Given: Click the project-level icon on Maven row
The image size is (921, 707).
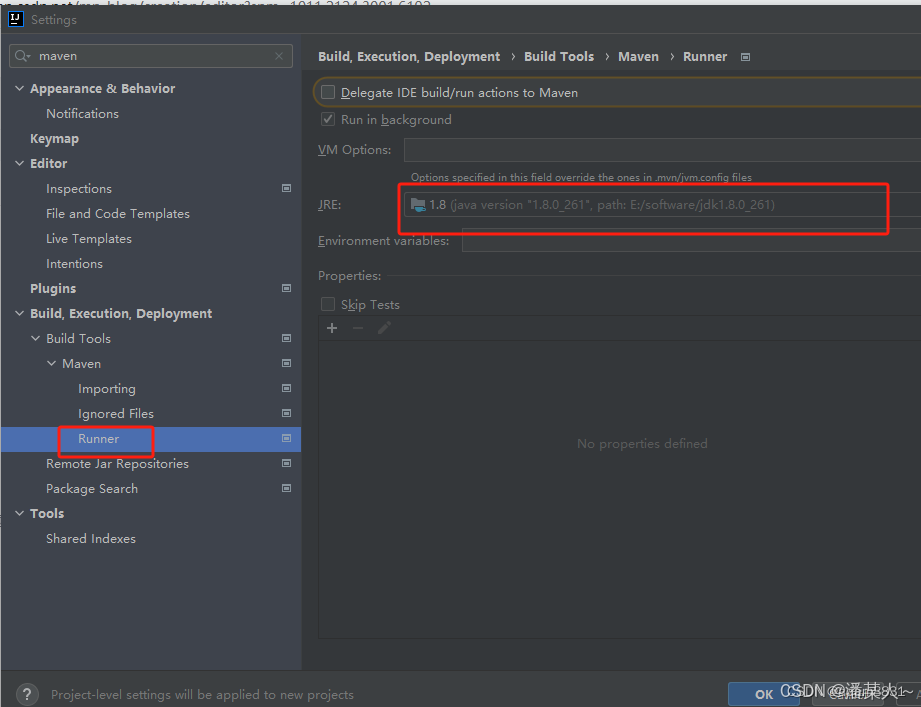Looking at the screenshot, I should pos(287,363).
